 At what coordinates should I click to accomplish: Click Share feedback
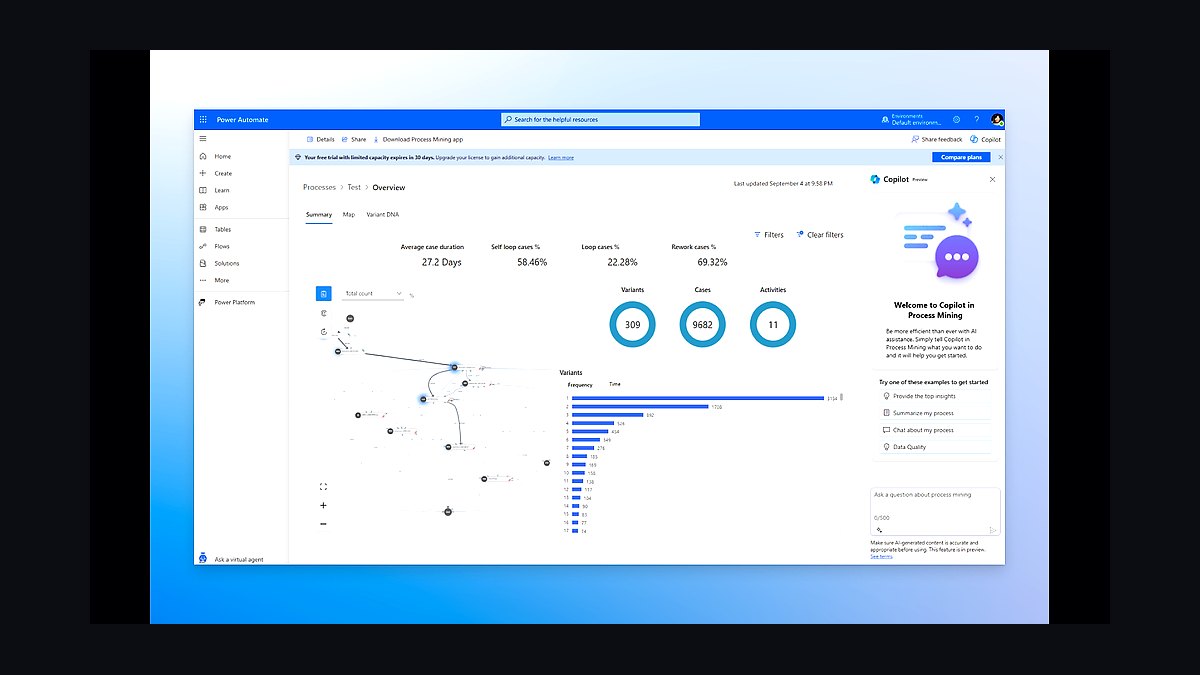pyautogui.click(x=937, y=139)
